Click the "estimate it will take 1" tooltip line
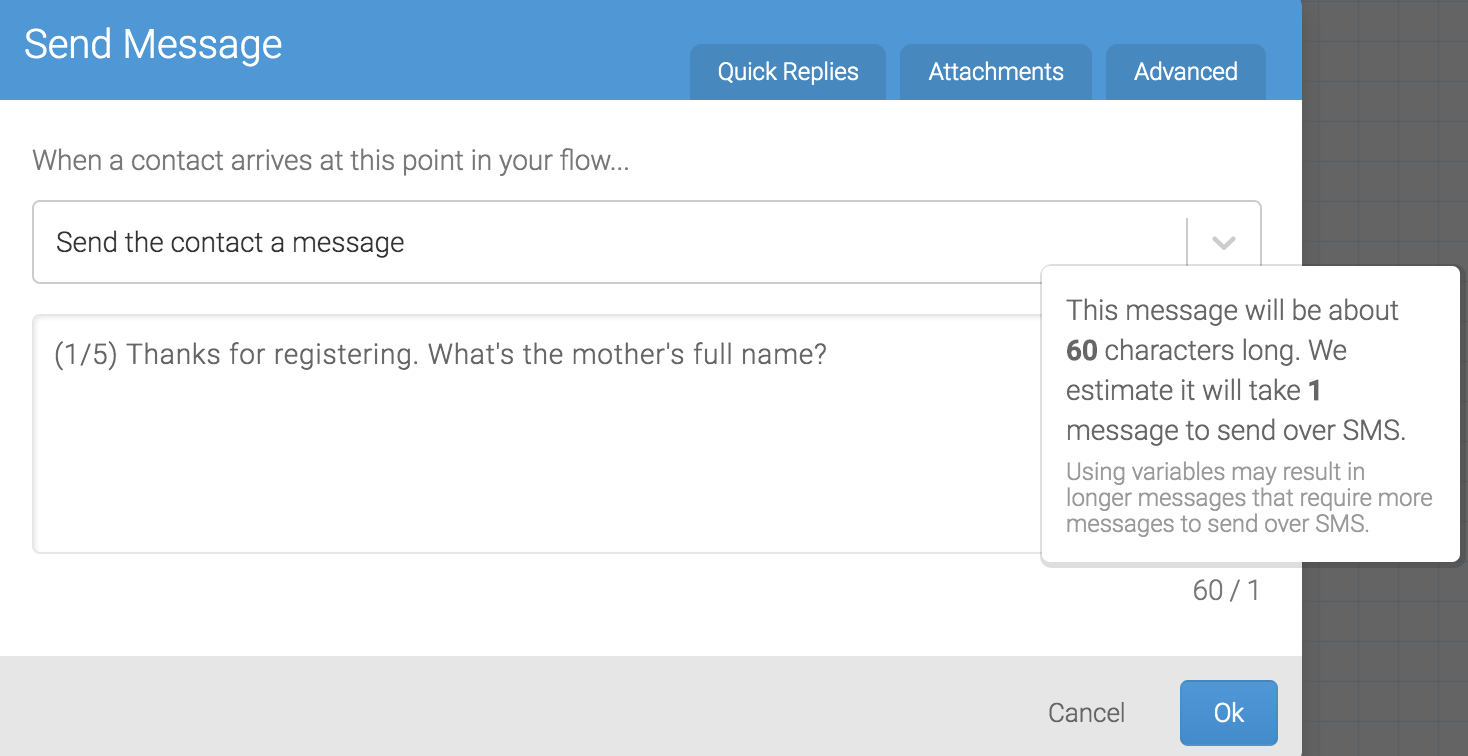The width and height of the screenshot is (1468, 756). point(1194,391)
